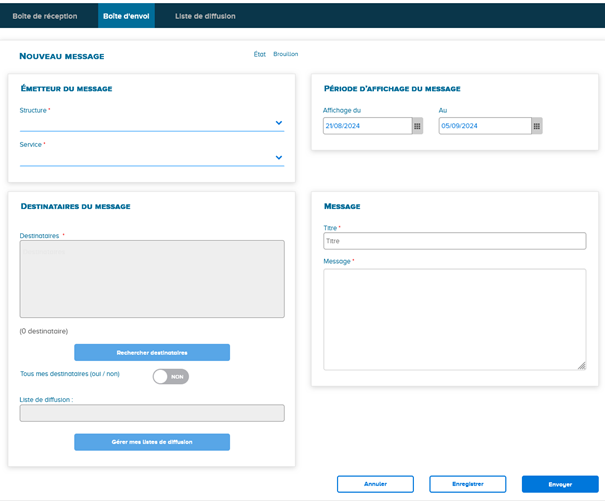The width and height of the screenshot is (605, 501).
Task: Toggle Tous mes destinataires switch
Action: [170, 376]
